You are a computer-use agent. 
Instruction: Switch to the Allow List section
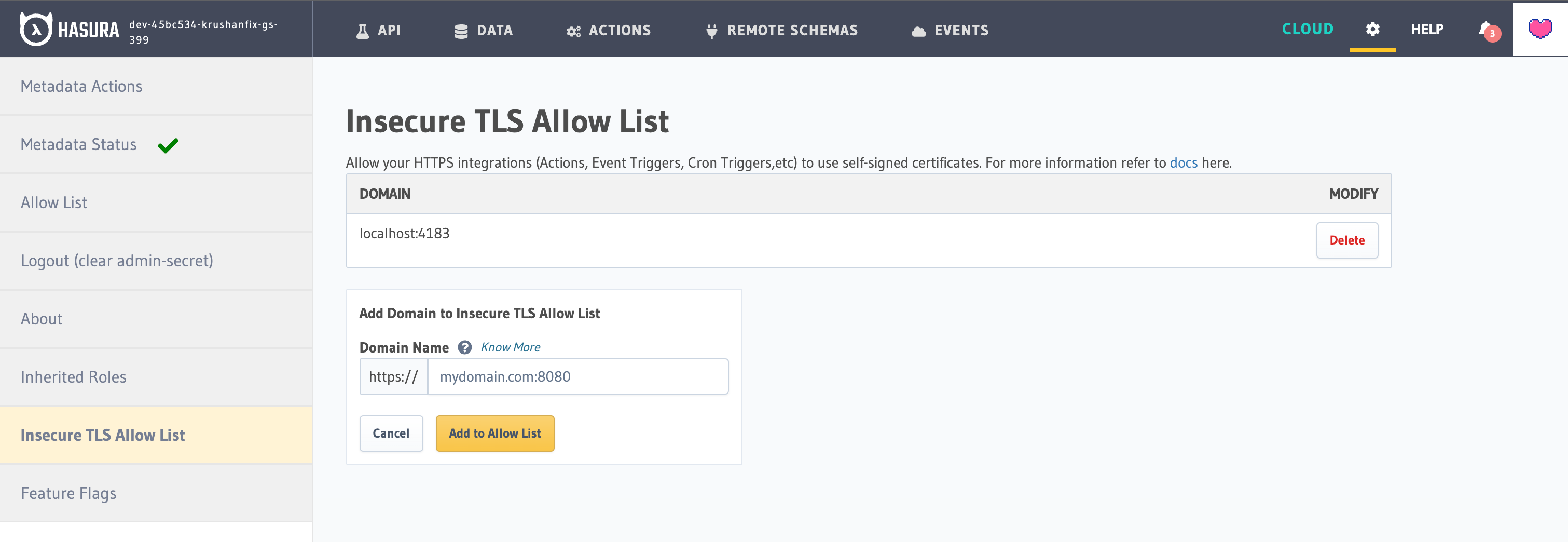click(x=54, y=201)
